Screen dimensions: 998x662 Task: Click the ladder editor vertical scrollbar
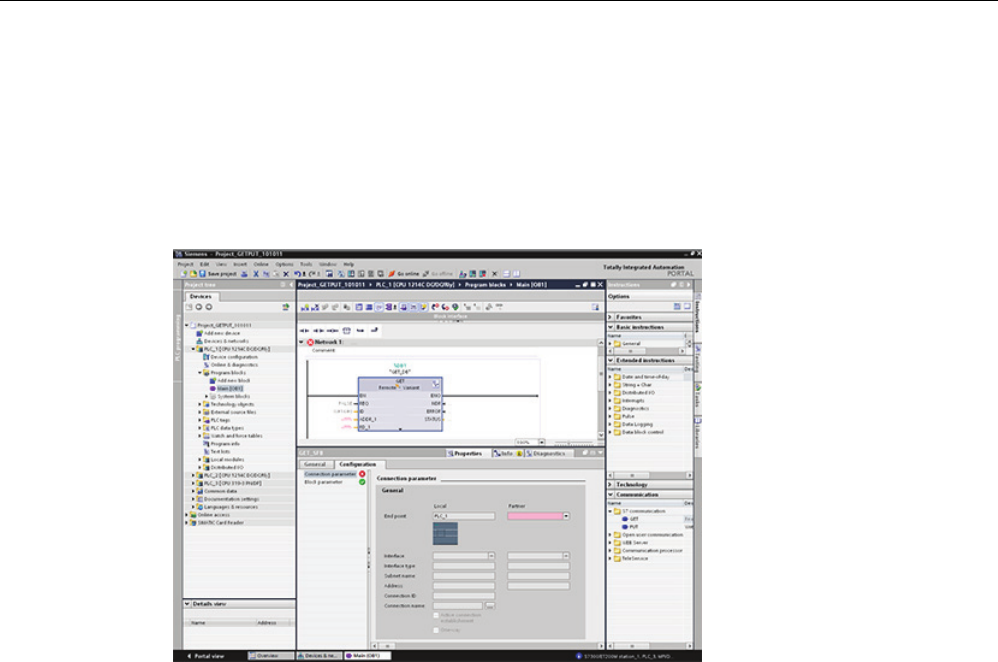[x=601, y=388]
